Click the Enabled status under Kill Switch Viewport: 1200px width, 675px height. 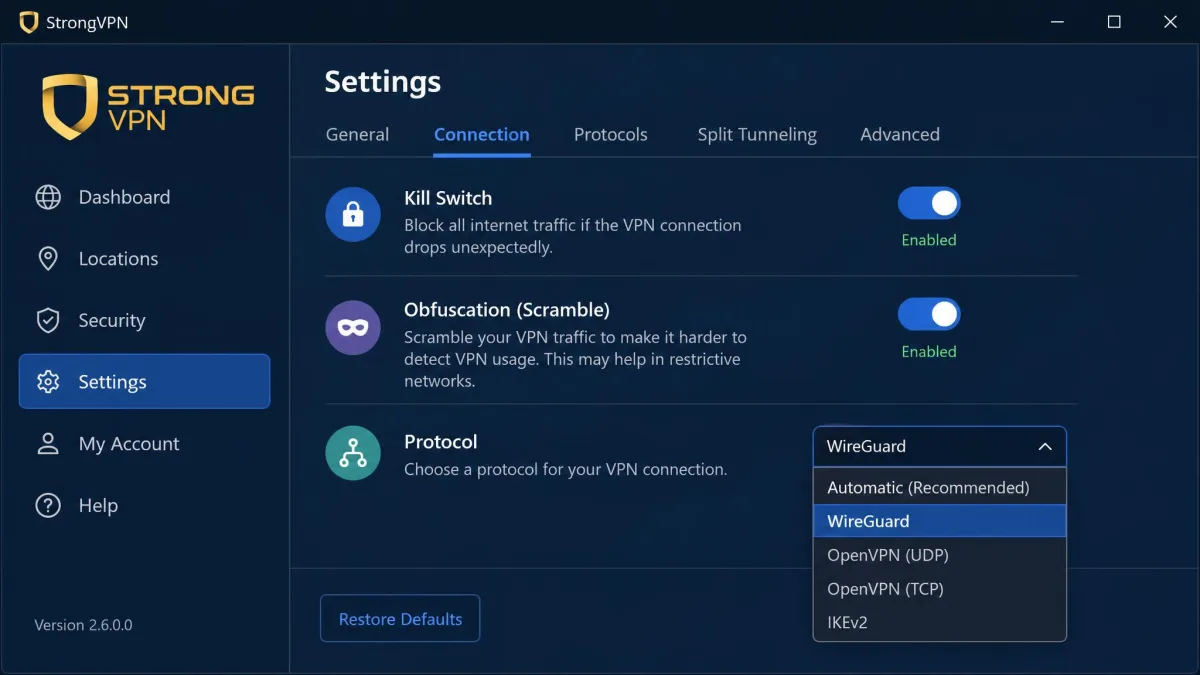(x=929, y=240)
